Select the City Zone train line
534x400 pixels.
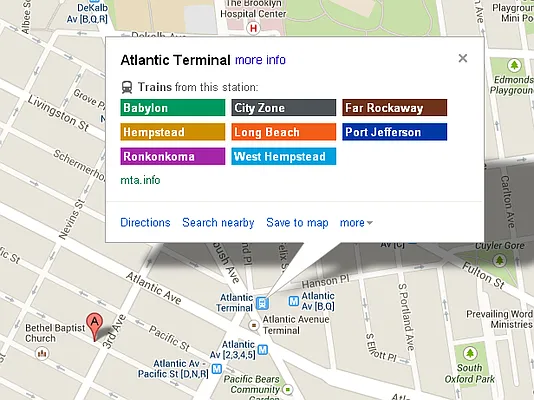coord(284,108)
